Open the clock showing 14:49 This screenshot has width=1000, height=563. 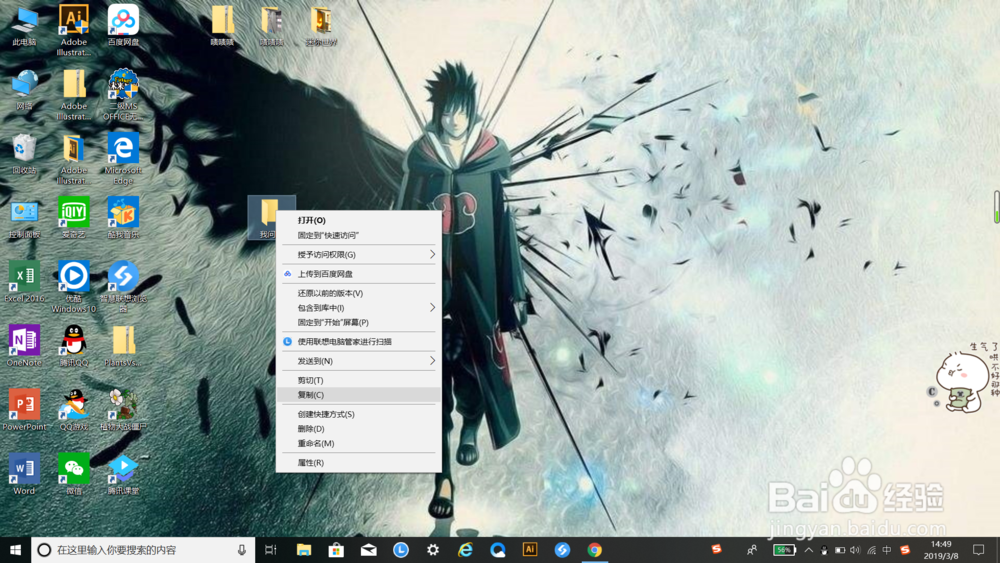pos(941,550)
